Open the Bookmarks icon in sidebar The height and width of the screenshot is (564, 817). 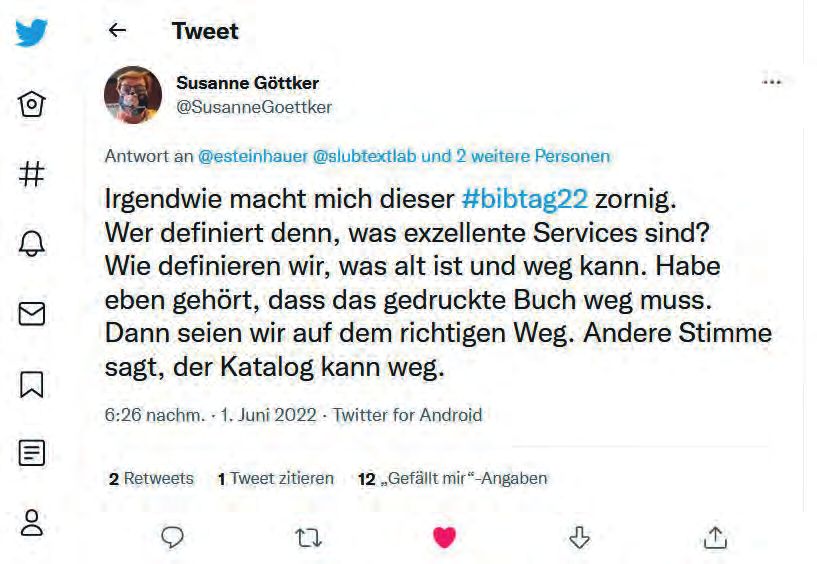pyautogui.click(x=31, y=384)
